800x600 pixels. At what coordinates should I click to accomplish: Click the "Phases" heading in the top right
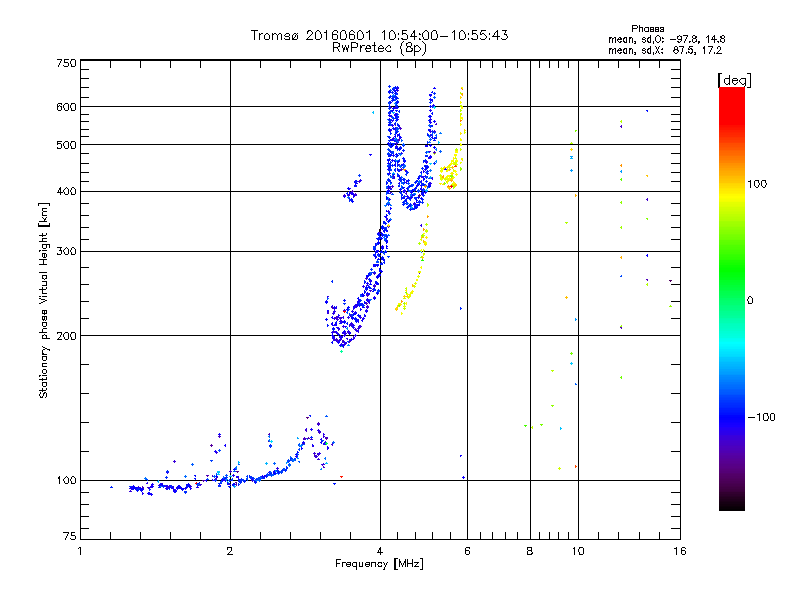pyautogui.click(x=647, y=29)
